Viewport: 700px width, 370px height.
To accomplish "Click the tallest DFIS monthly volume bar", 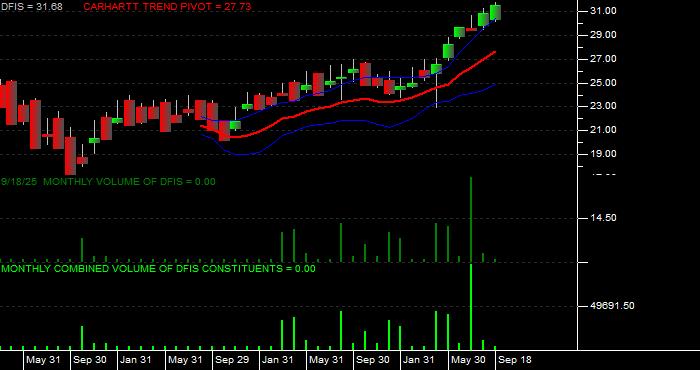I will click(471, 219).
